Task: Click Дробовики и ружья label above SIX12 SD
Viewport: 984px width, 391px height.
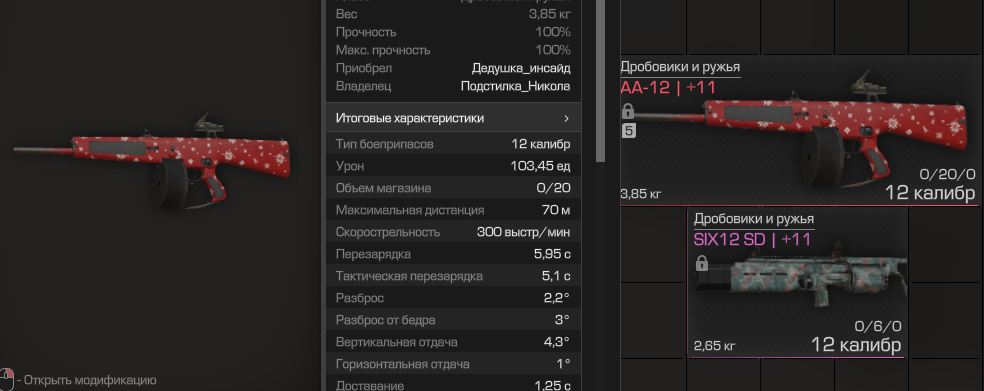Action: pos(754,219)
